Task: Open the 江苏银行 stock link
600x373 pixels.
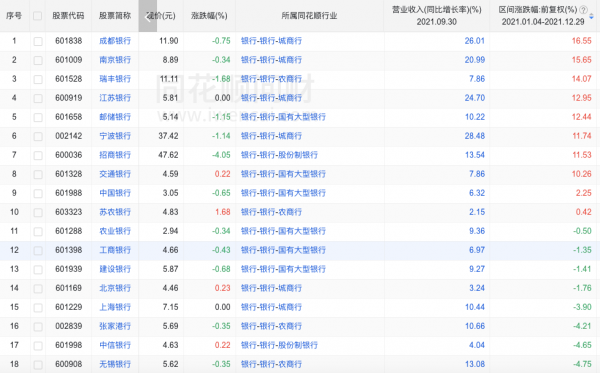Action: point(115,98)
